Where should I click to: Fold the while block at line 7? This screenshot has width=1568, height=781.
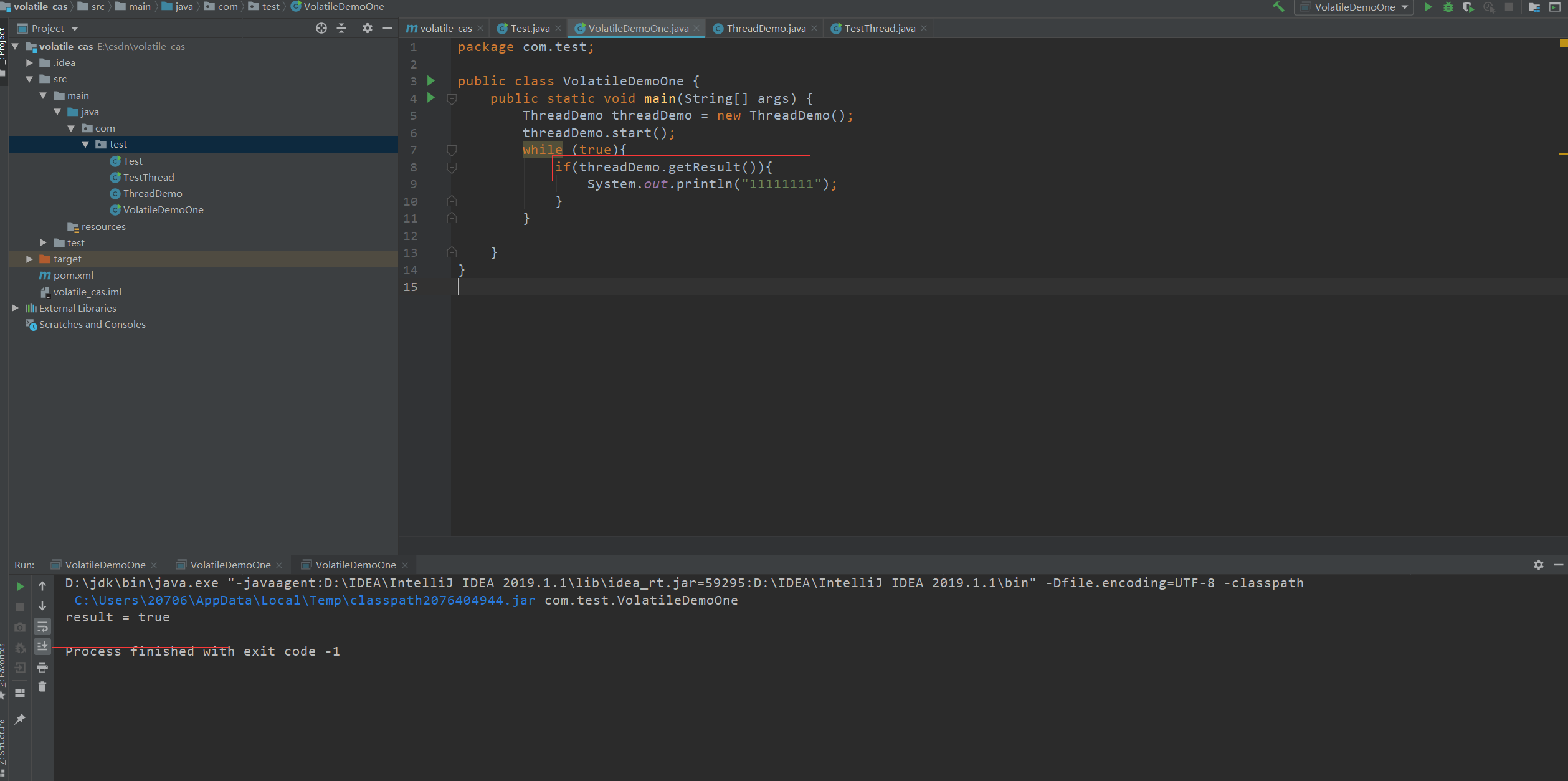[452, 150]
